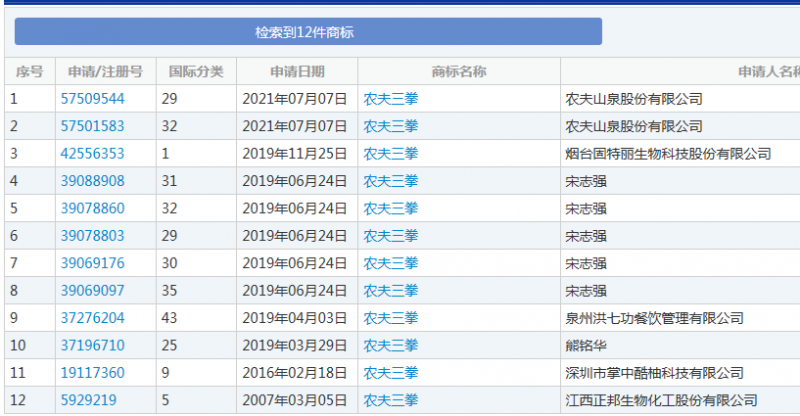The height and width of the screenshot is (416, 800).
Task: Select applicant 熊铭华 in row 10
Action: 586,346
